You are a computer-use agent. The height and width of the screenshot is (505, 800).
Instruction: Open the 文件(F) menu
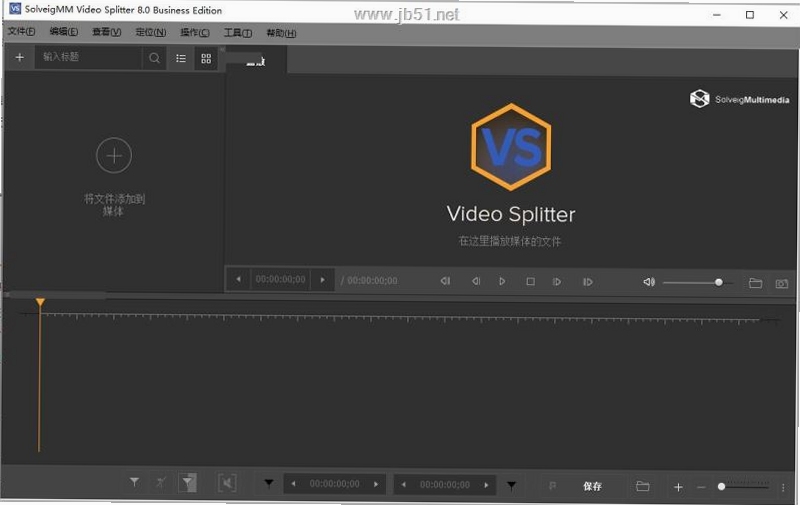[x=21, y=32]
